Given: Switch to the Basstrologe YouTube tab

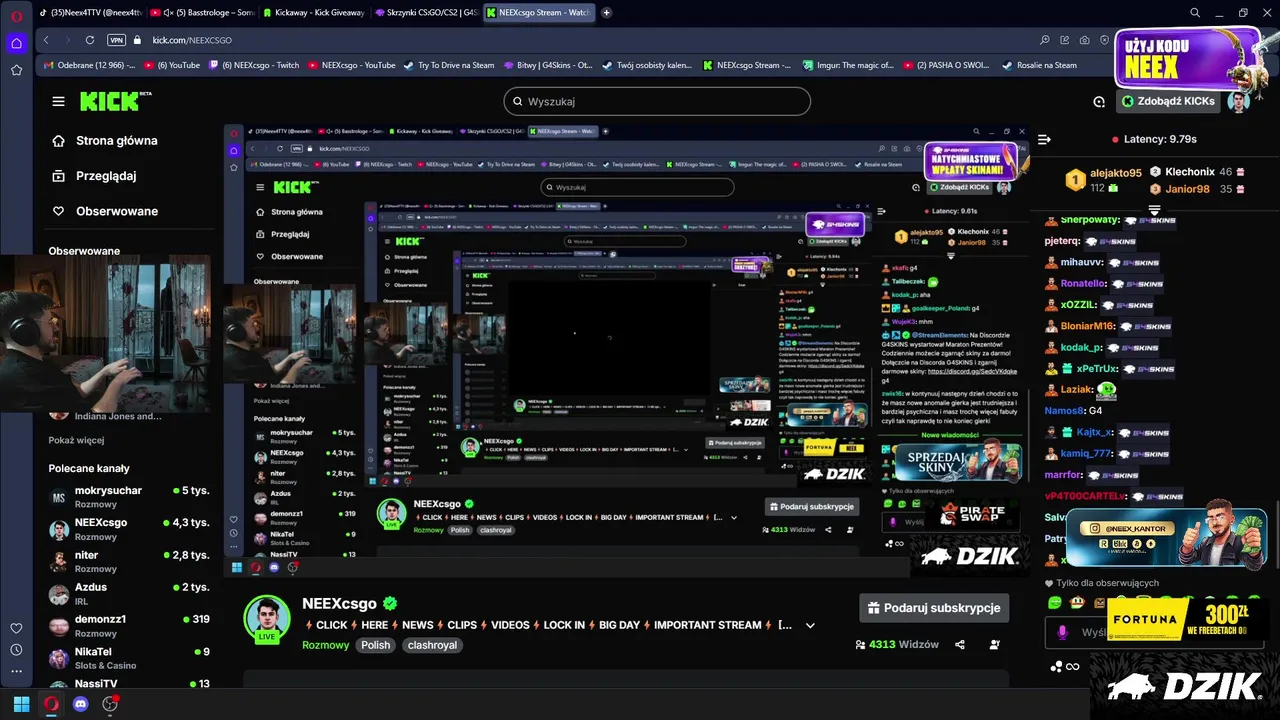Looking at the screenshot, I should (x=202, y=13).
